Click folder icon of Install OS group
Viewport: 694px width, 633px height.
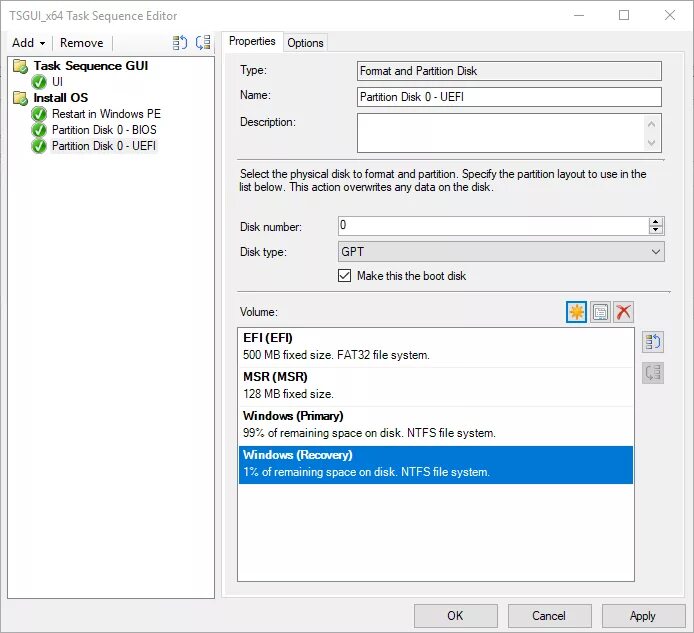pos(20,98)
